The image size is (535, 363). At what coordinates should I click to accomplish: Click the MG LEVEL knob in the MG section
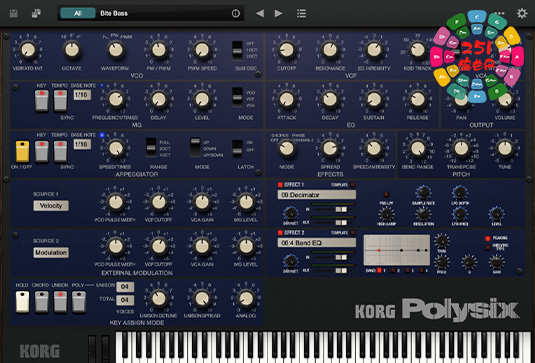tap(202, 99)
